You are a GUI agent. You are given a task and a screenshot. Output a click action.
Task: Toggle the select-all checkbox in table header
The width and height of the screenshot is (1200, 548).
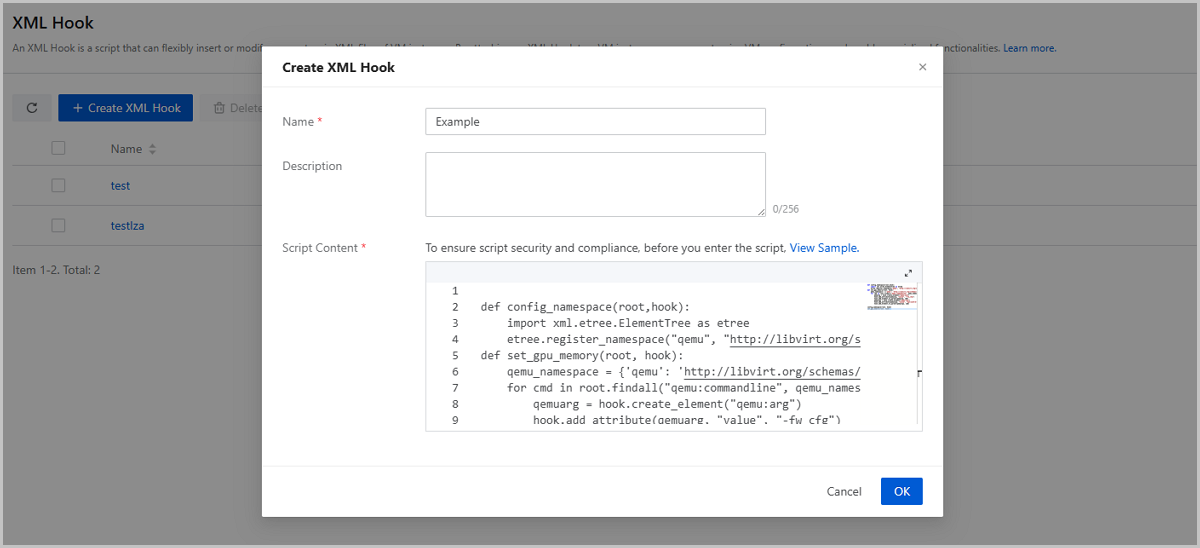pos(58,148)
